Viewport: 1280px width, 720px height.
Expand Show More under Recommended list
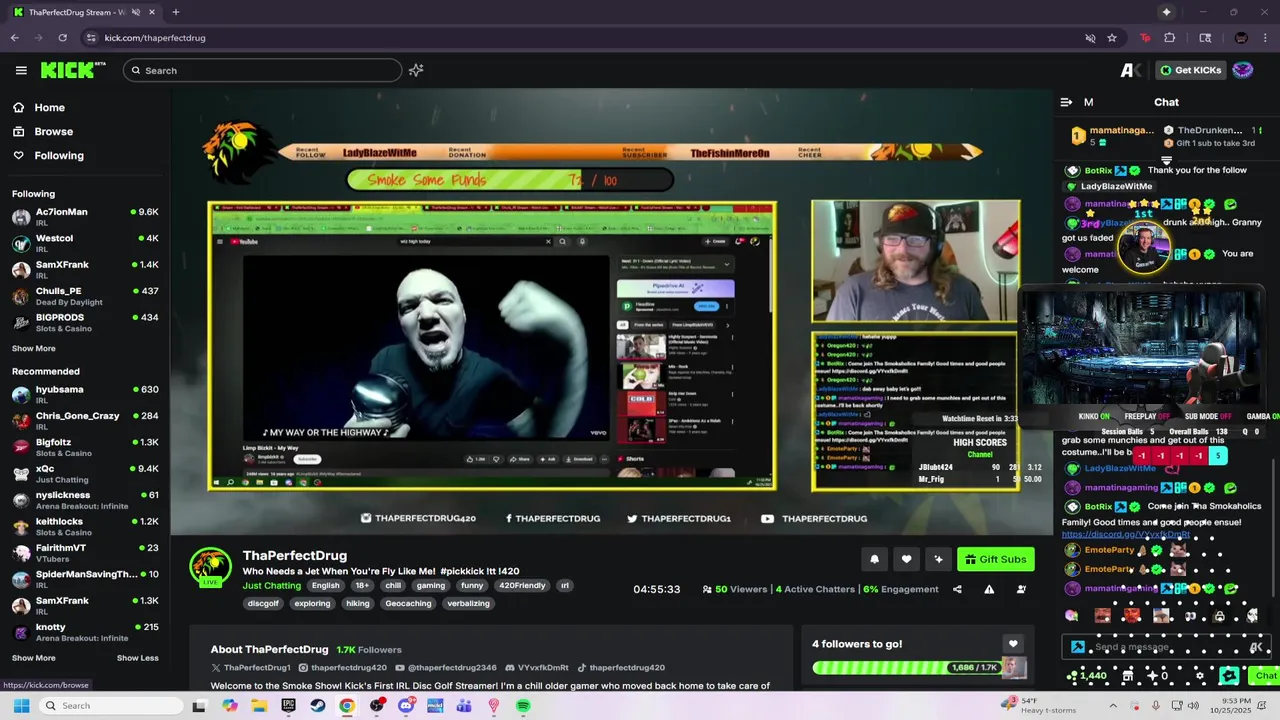[34, 658]
